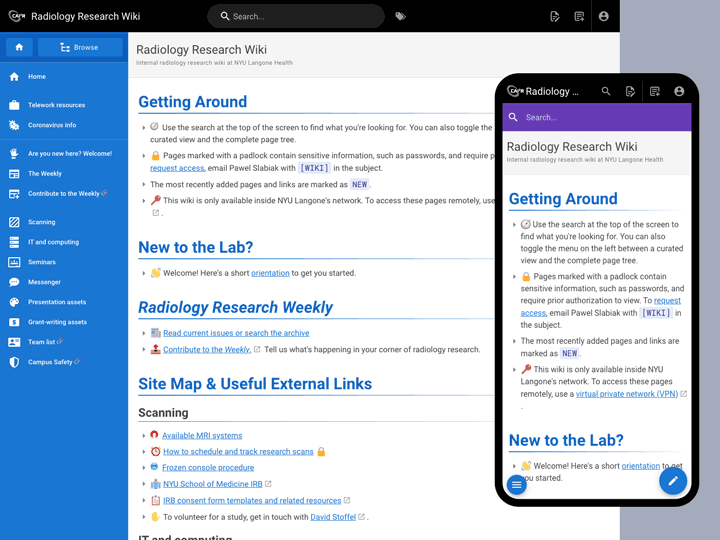Click 'Site Map & Useful External Links' heading
Image resolution: width=720 pixels, height=540 pixels.
click(255, 383)
